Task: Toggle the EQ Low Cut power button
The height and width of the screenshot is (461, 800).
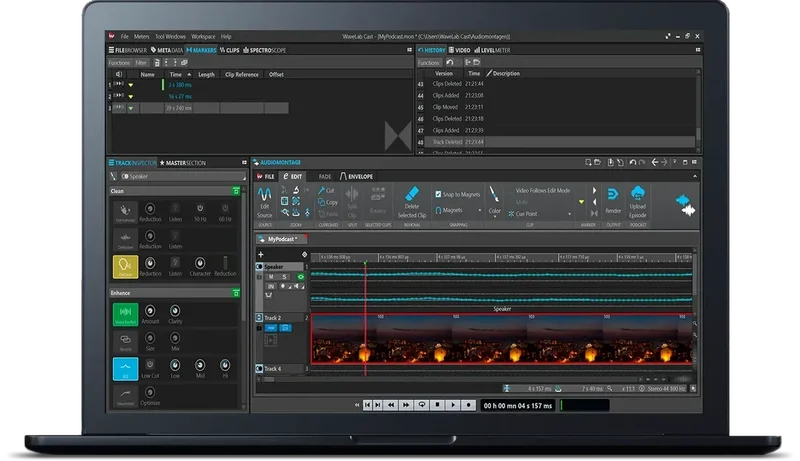Action: tap(150, 365)
